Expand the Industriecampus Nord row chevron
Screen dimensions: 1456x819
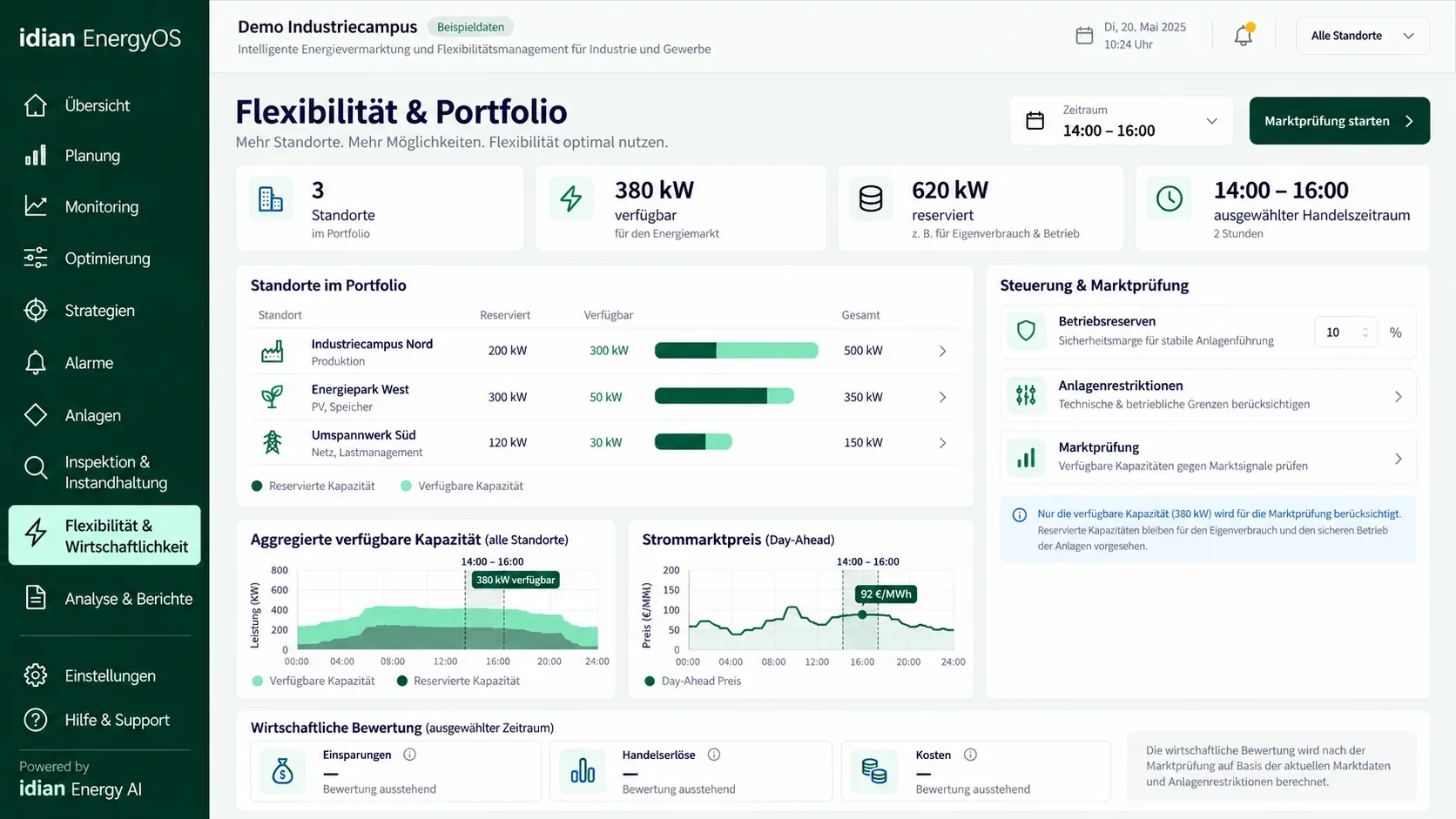pos(942,351)
